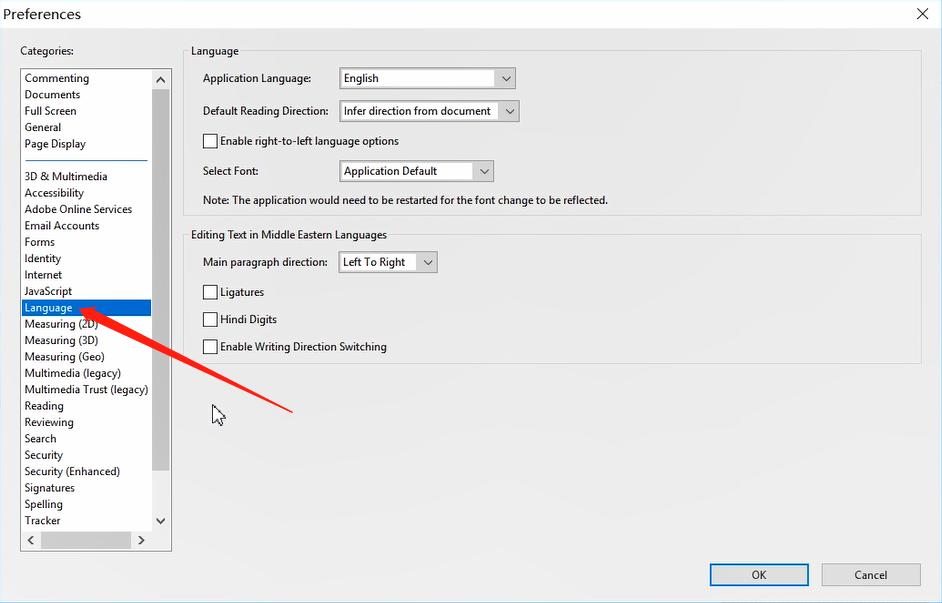Close the Preferences dialog with the X

pos(922,14)
